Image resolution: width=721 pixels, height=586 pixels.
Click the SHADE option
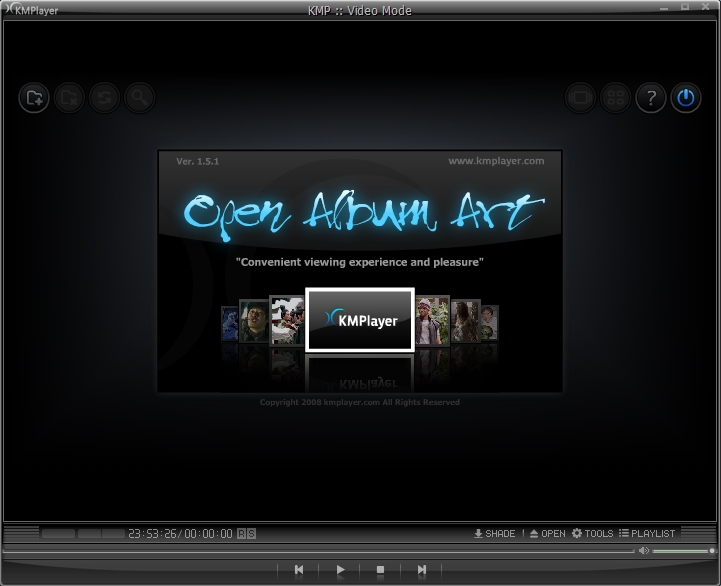pos(495,534)
